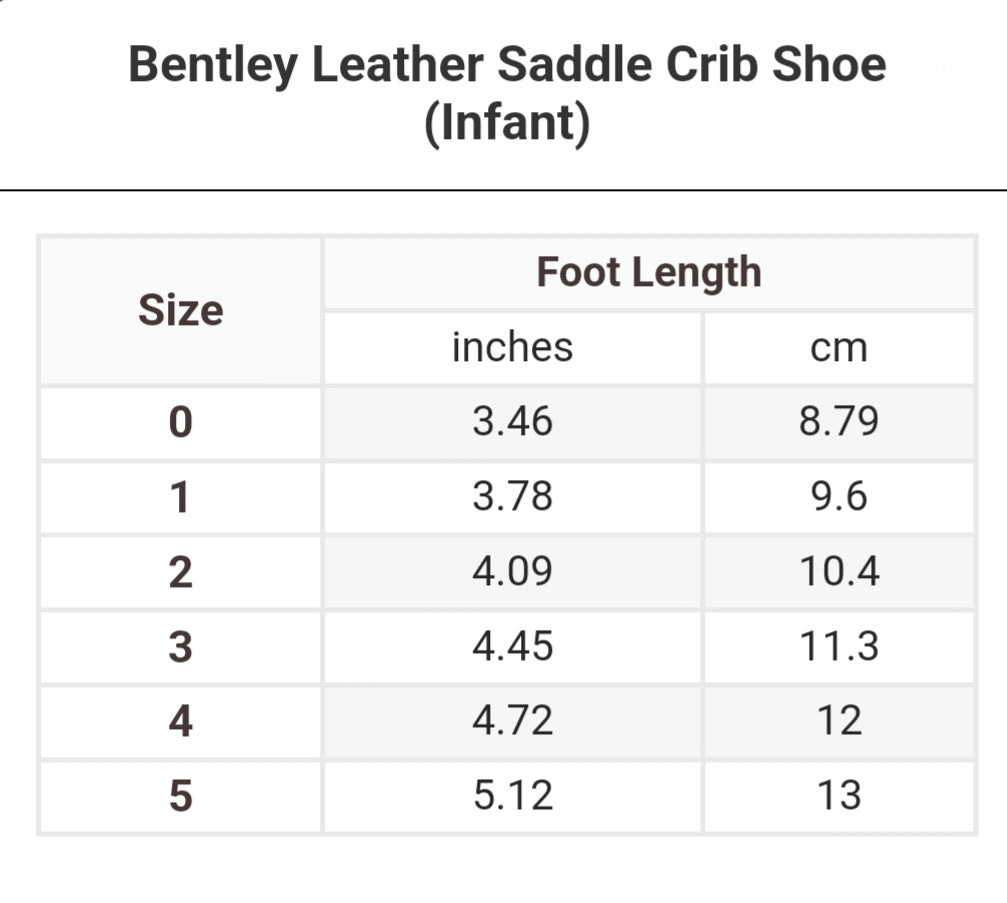Click the 13 cm value
The image size is (1007, 903).
(x=838, y=796)
